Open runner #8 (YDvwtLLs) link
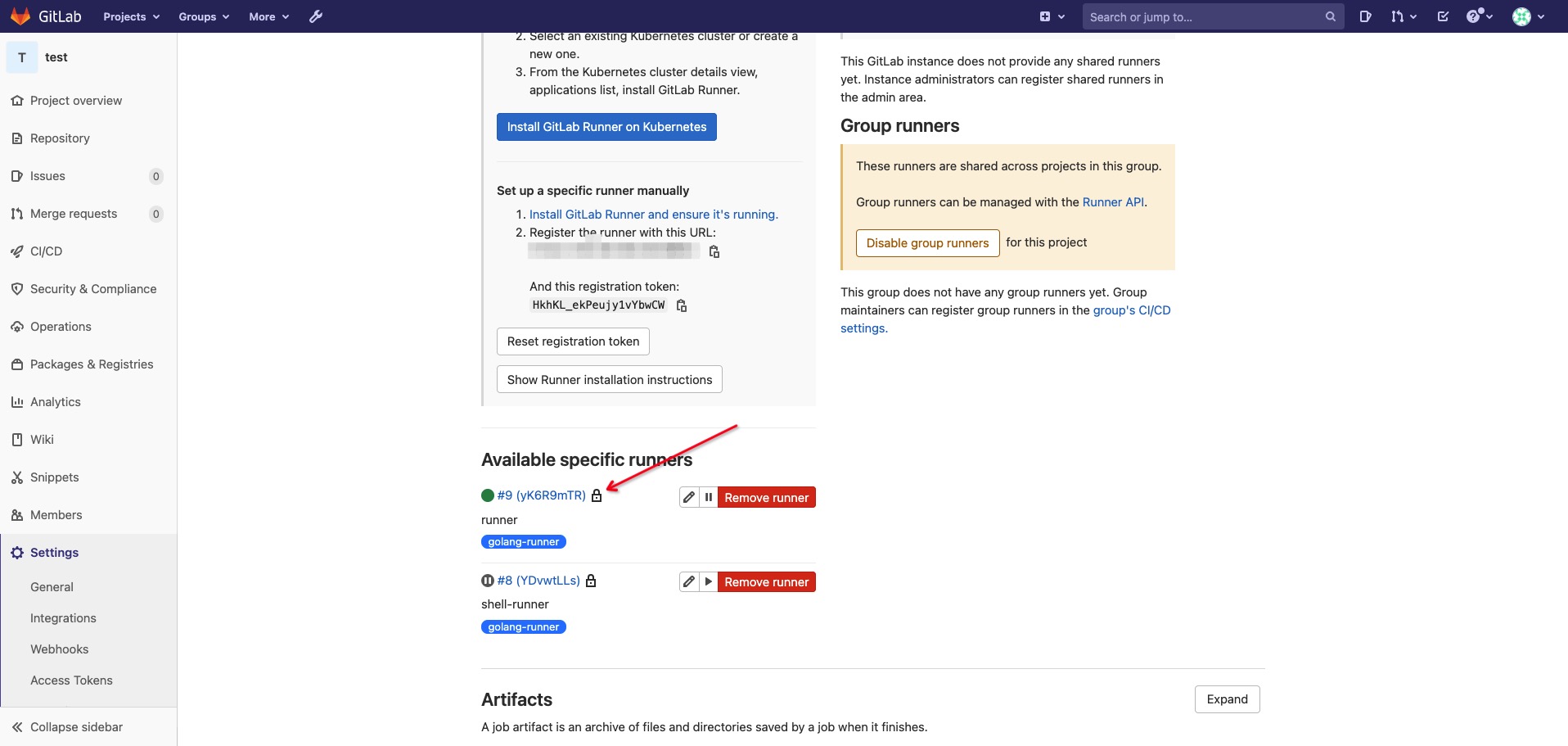1568x746 pixels. coord(538,581)
